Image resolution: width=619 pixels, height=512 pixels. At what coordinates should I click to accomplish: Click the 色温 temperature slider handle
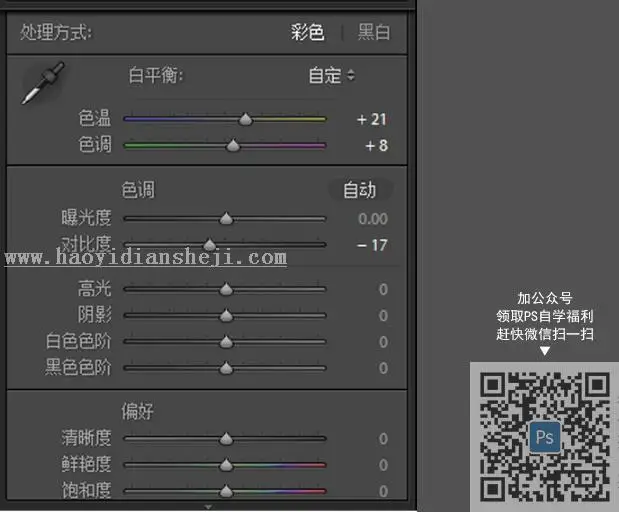[246, 119]
